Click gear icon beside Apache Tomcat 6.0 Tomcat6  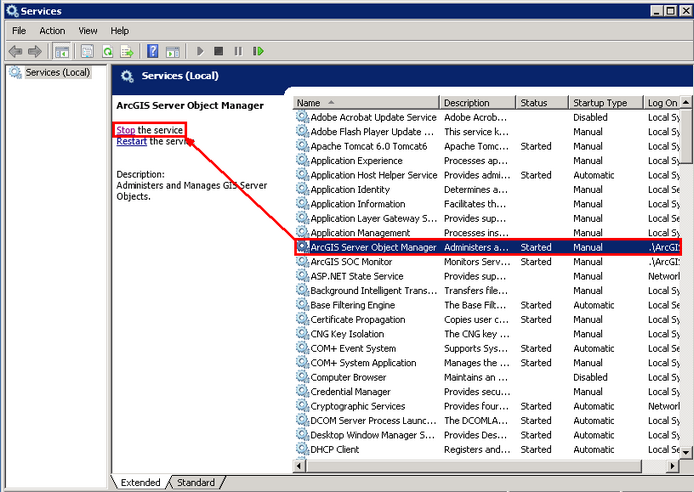click(302, 146)
